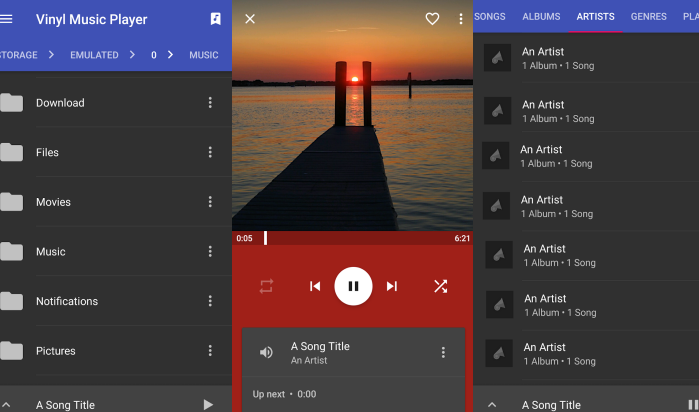This screenshot has width=699, height=412.
Task: Skip to next track
Action: (392, 286)
